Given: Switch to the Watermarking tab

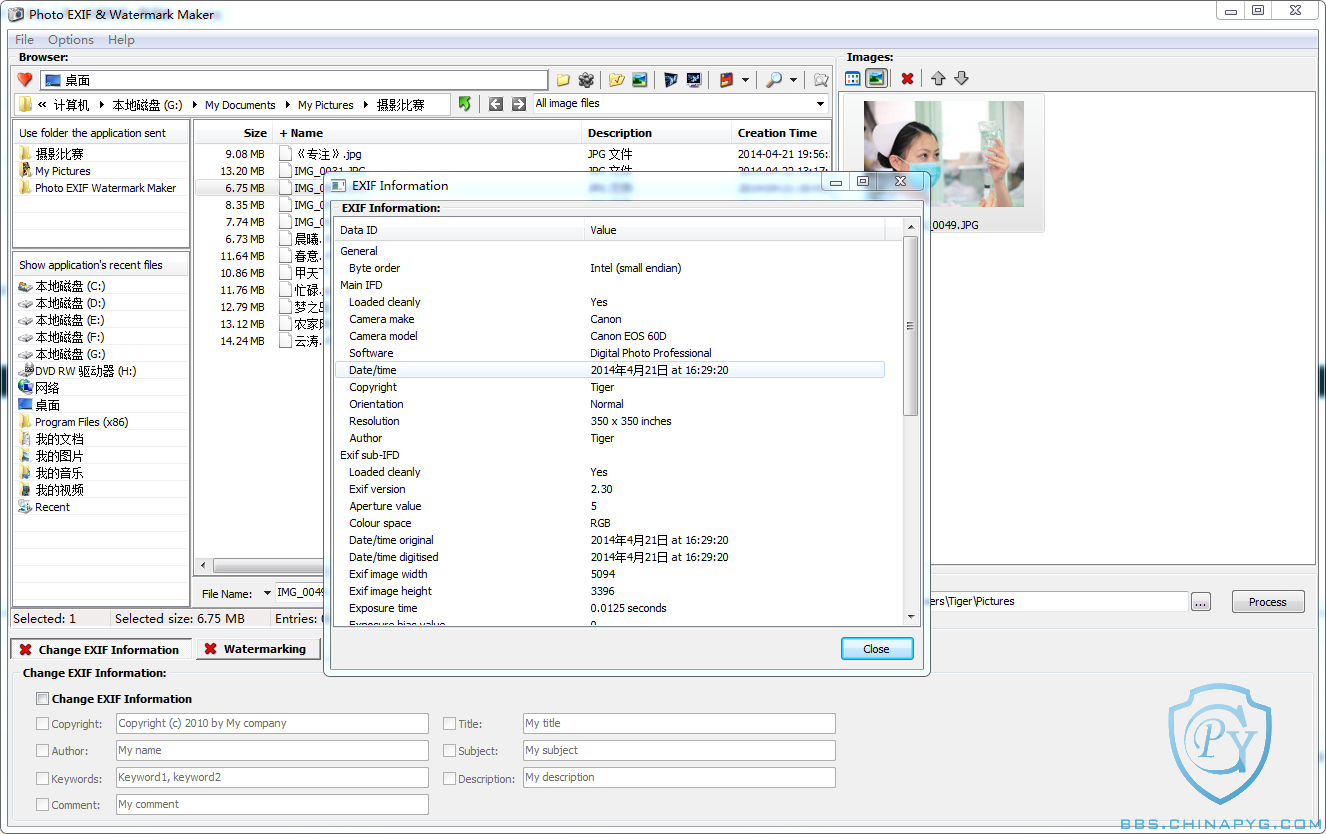Looking at the screenshot, I should tap(258, 649).
